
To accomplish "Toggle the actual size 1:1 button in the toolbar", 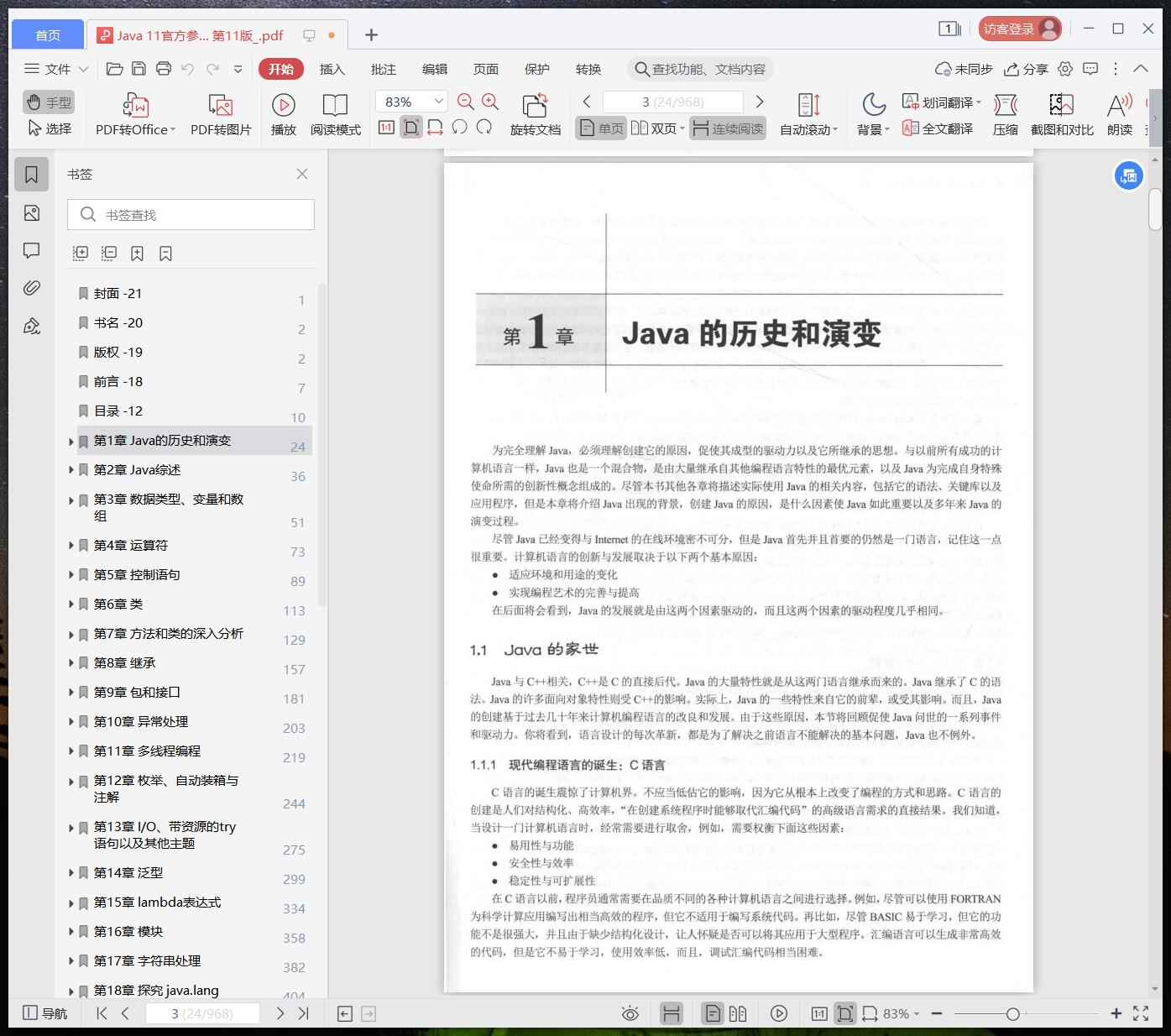I will click(386, 128).
